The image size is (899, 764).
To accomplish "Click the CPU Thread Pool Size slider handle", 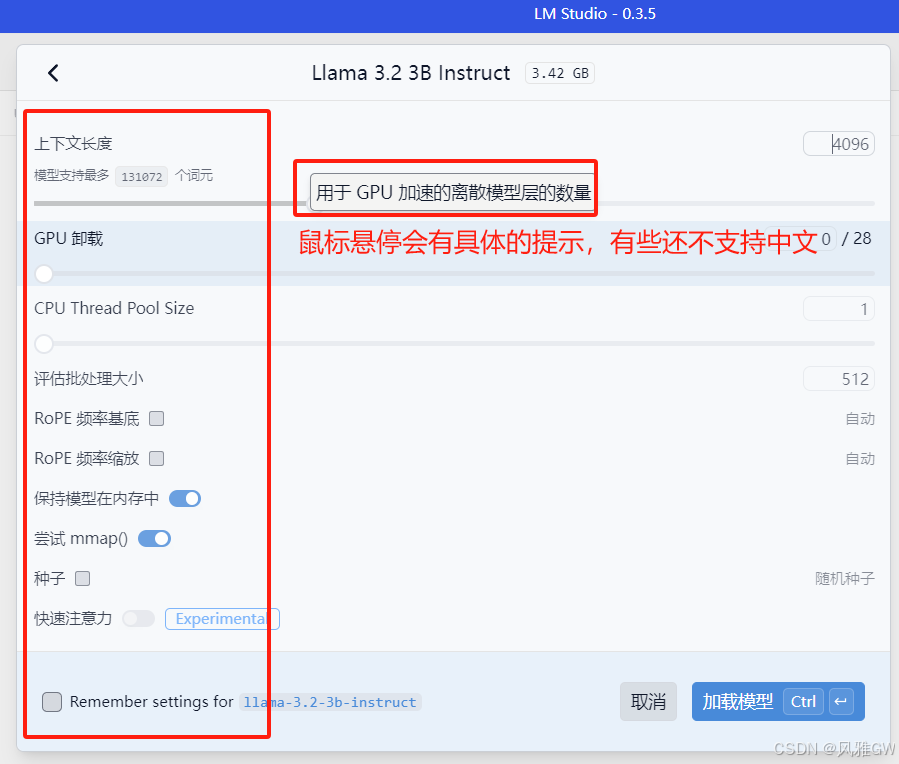I will tap(44, 344).
